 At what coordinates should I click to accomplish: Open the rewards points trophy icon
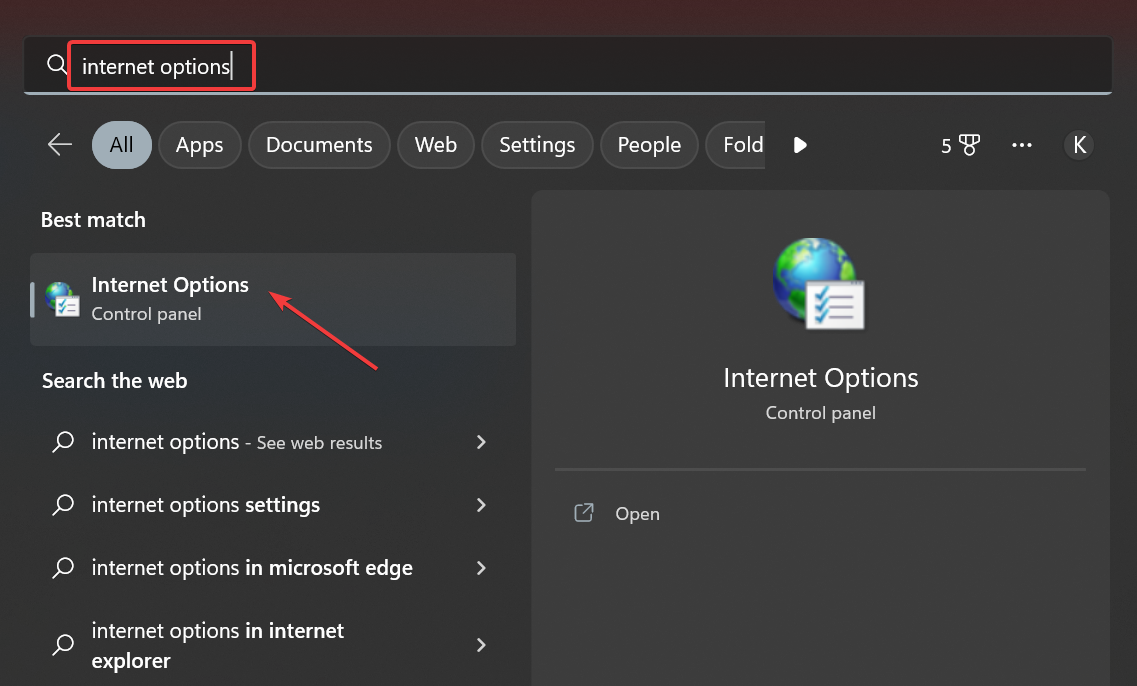tap(969, 145)
